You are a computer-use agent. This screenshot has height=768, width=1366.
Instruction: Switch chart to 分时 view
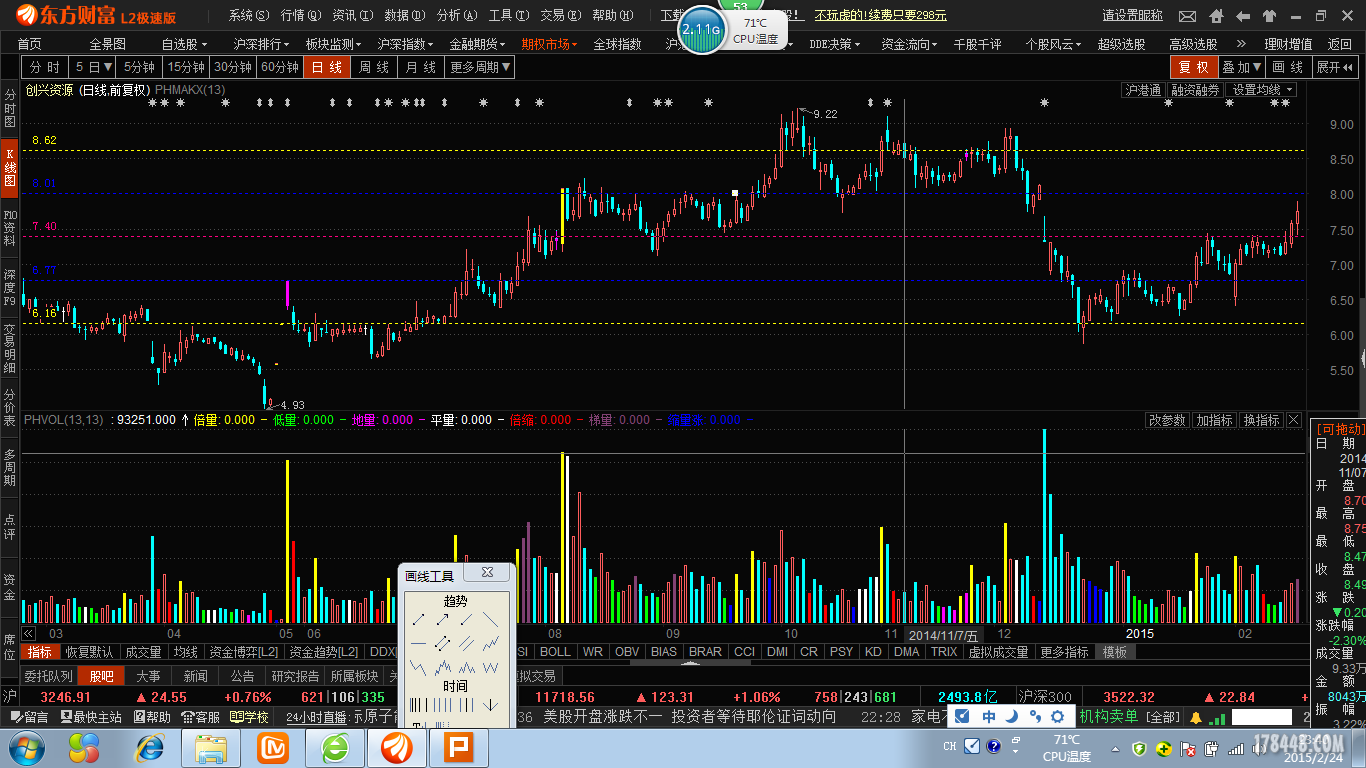point(45,67)
